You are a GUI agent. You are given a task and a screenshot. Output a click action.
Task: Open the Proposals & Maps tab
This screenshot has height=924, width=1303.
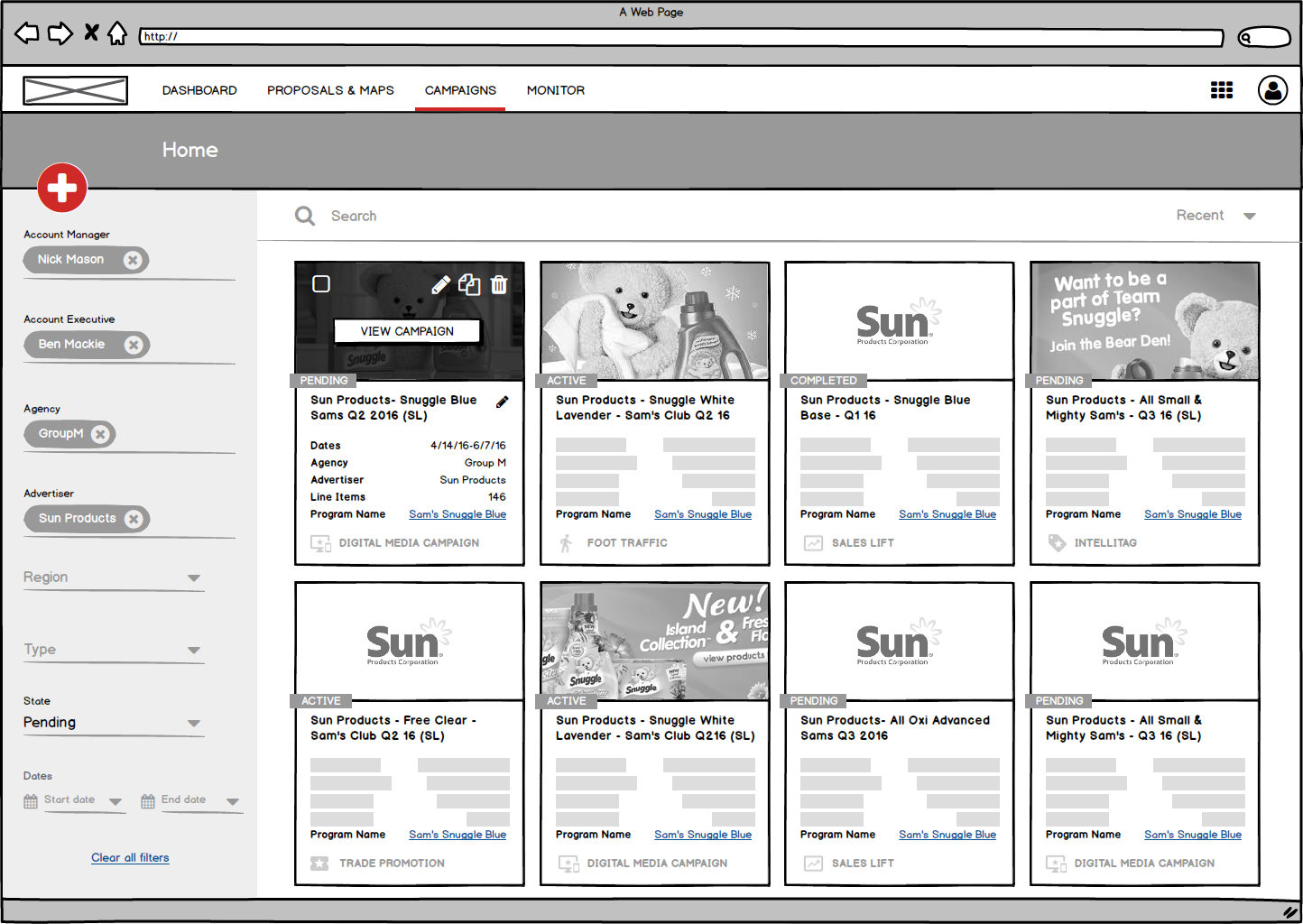[x=330, y=90]
